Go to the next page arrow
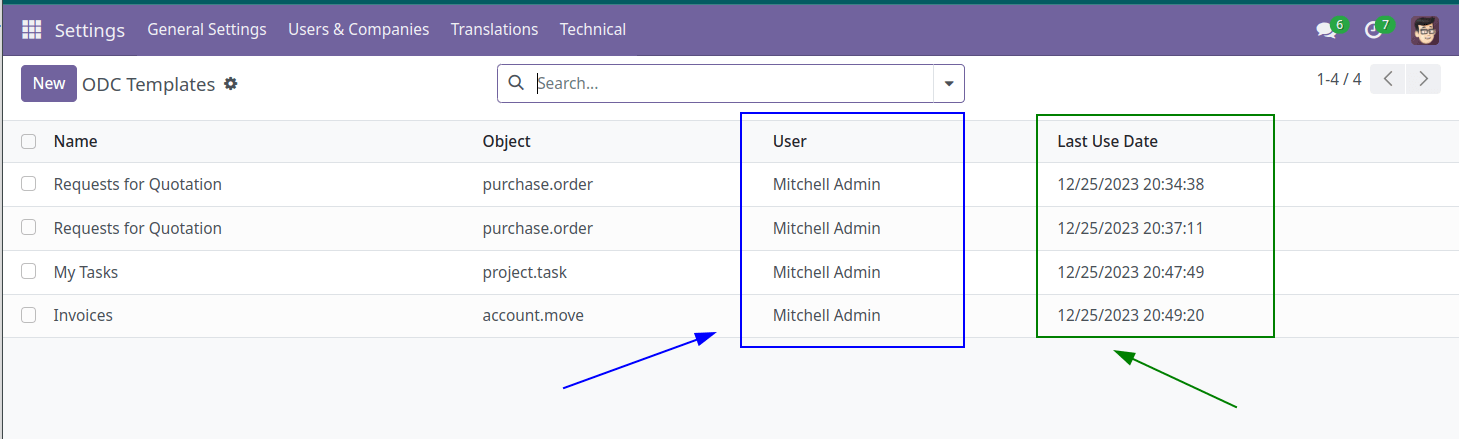This screenshot has width=1459, height=439. pos(1423,79)
